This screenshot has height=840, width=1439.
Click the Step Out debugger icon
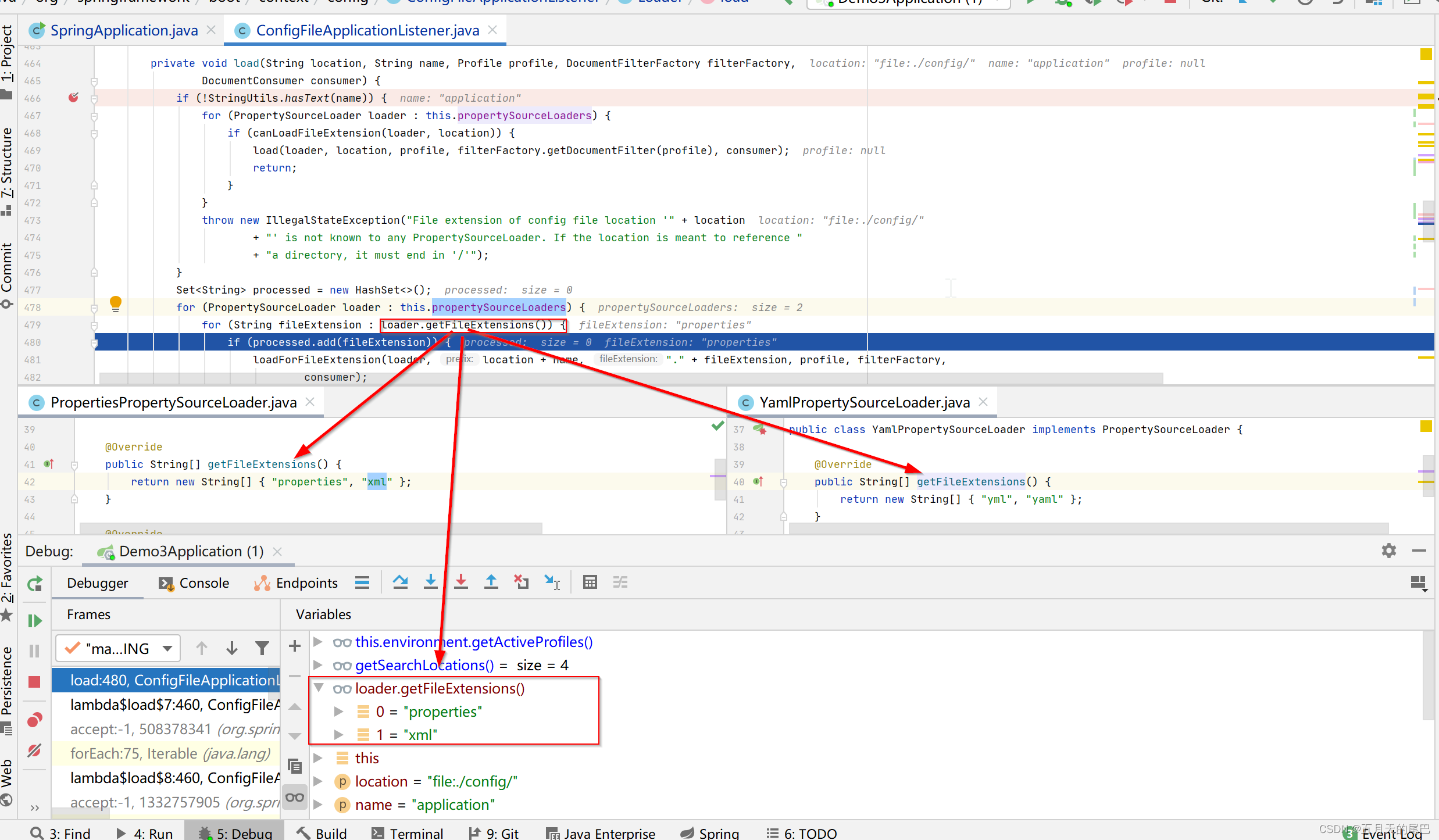click(491, 582)
